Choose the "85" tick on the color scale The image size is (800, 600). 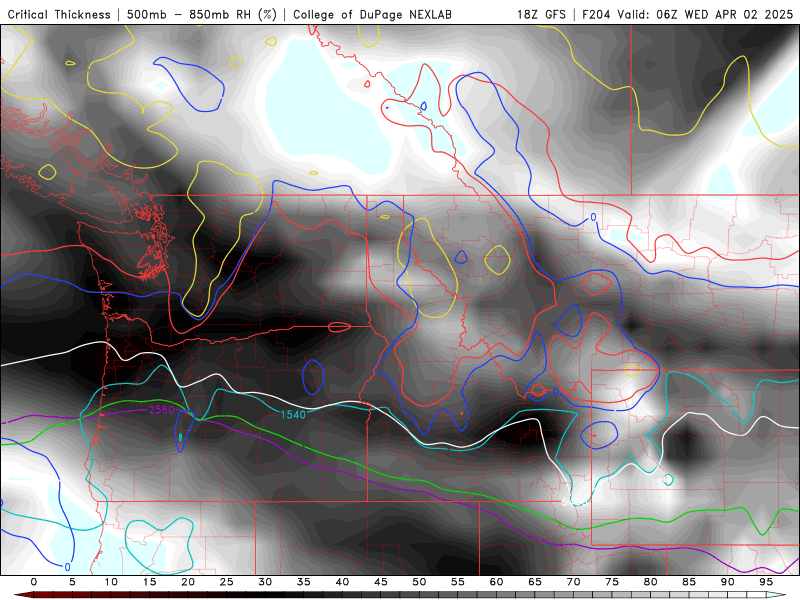[x=689, y=582]
